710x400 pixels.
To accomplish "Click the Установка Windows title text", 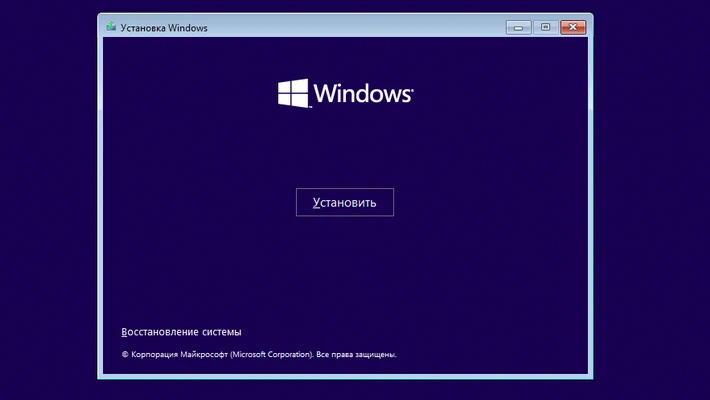I will pos(164,28).
